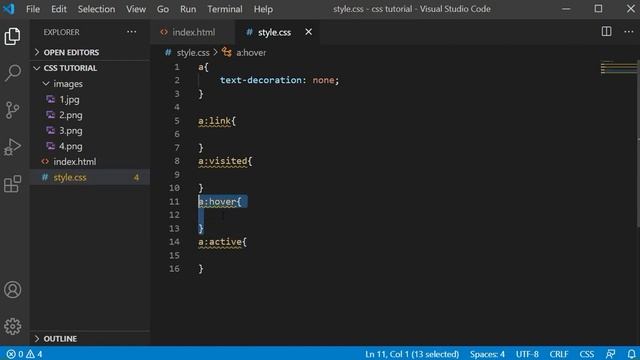This screenshot has height=360, width=640.
Task: Open the File menu
Action: (x=33, y=9)
